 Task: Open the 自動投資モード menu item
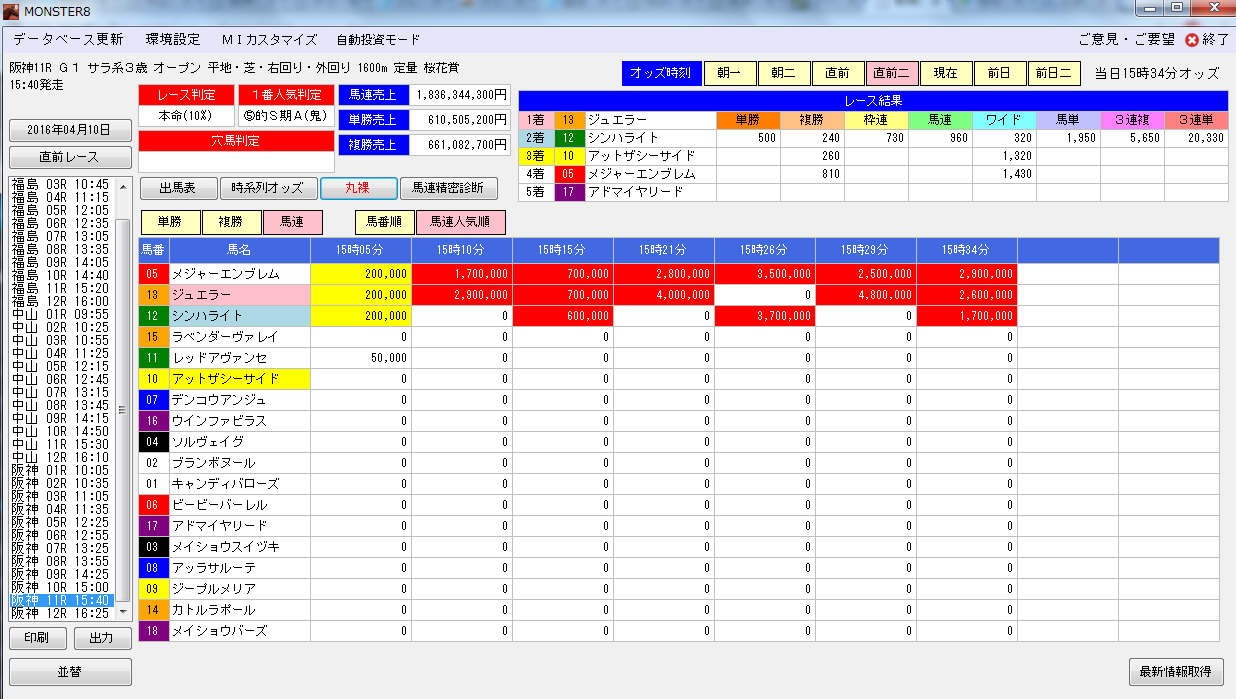[378, 40]
